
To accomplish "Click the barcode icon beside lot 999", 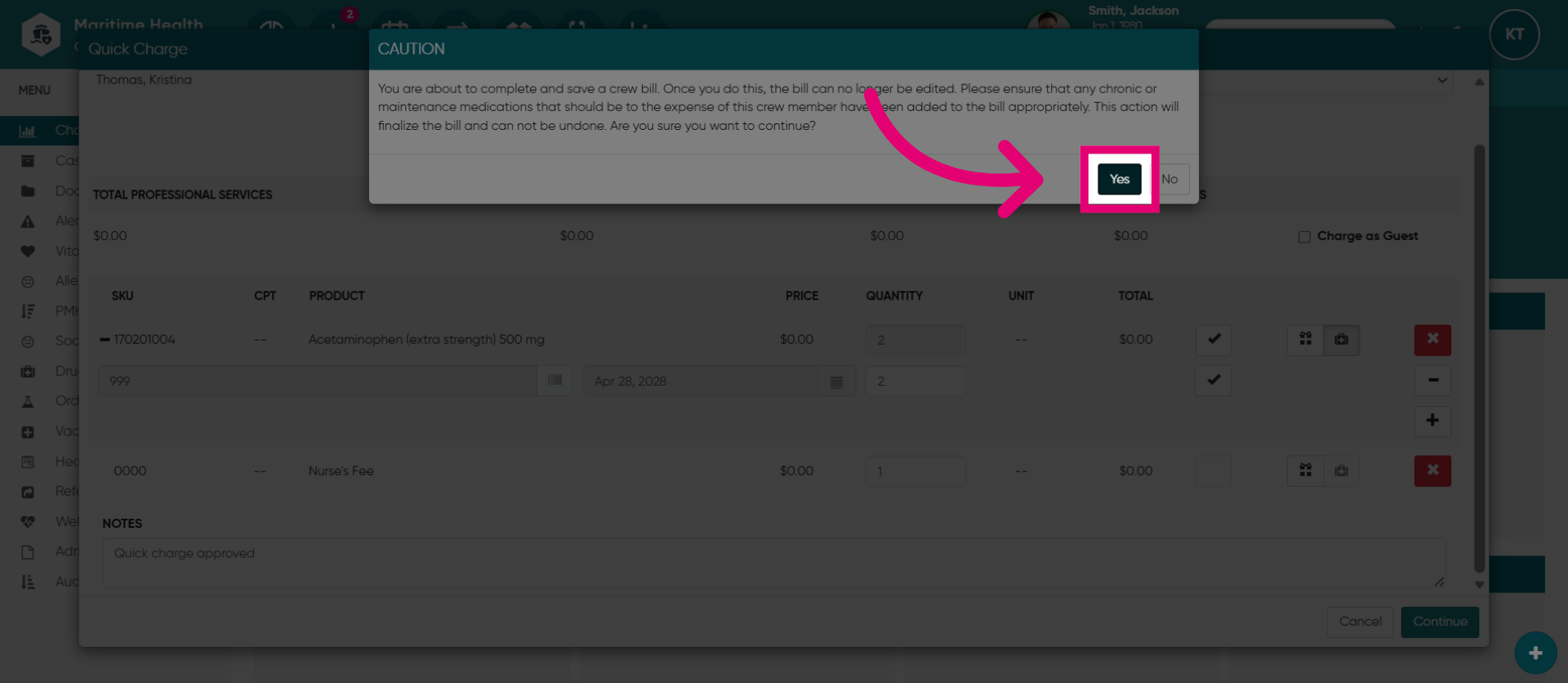I will [x=555, y=381].
